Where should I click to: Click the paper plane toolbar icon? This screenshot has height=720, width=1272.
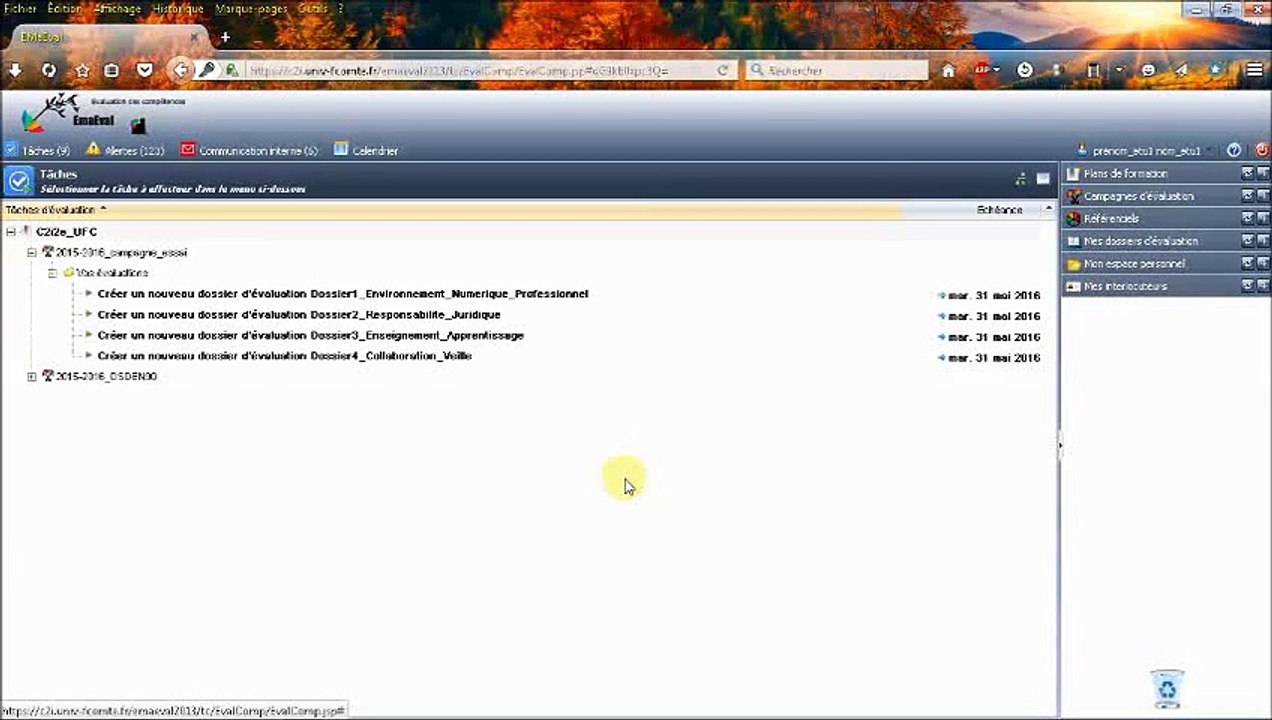[x=1181, y=70]
